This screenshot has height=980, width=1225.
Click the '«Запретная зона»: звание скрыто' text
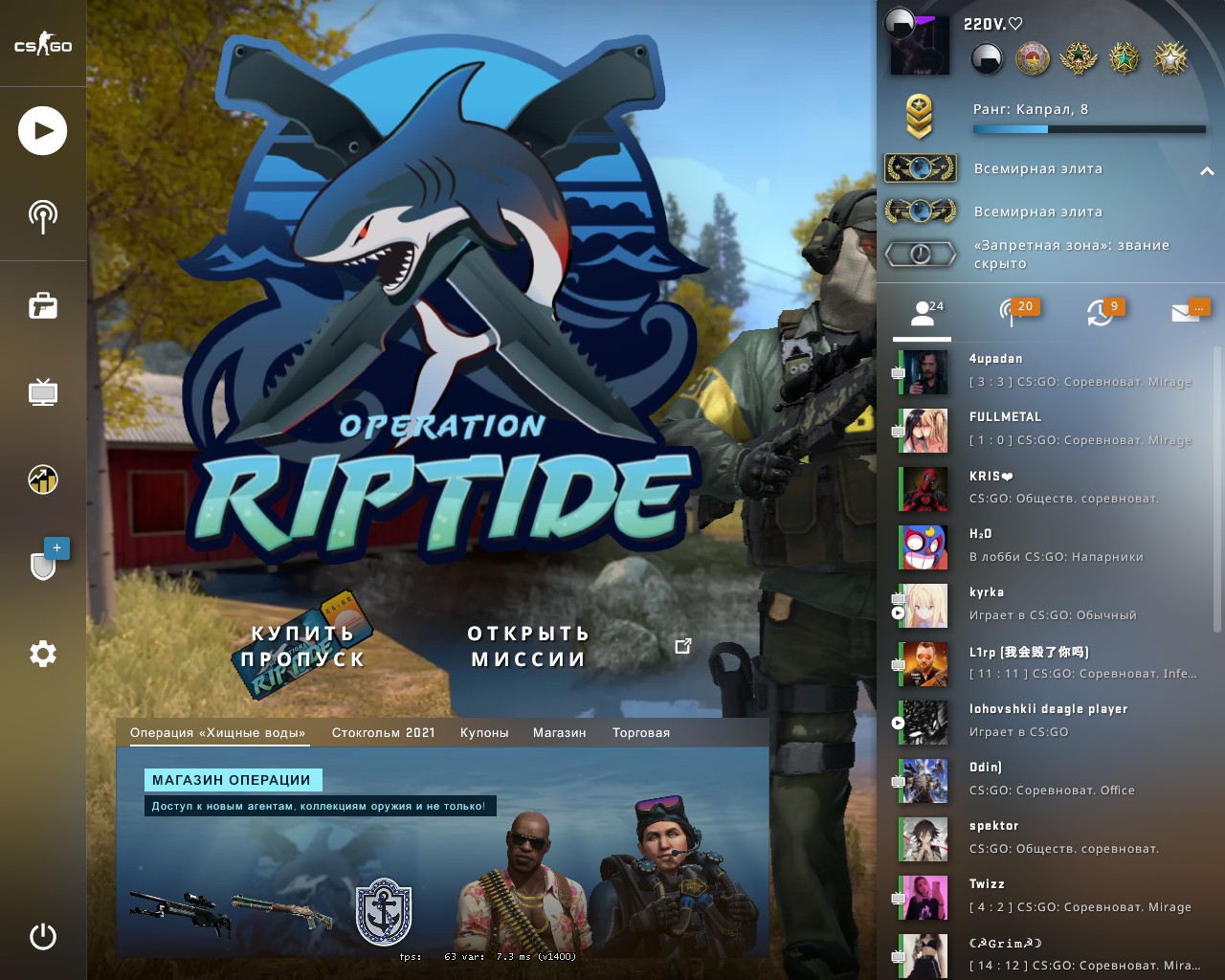[1071, 254]
